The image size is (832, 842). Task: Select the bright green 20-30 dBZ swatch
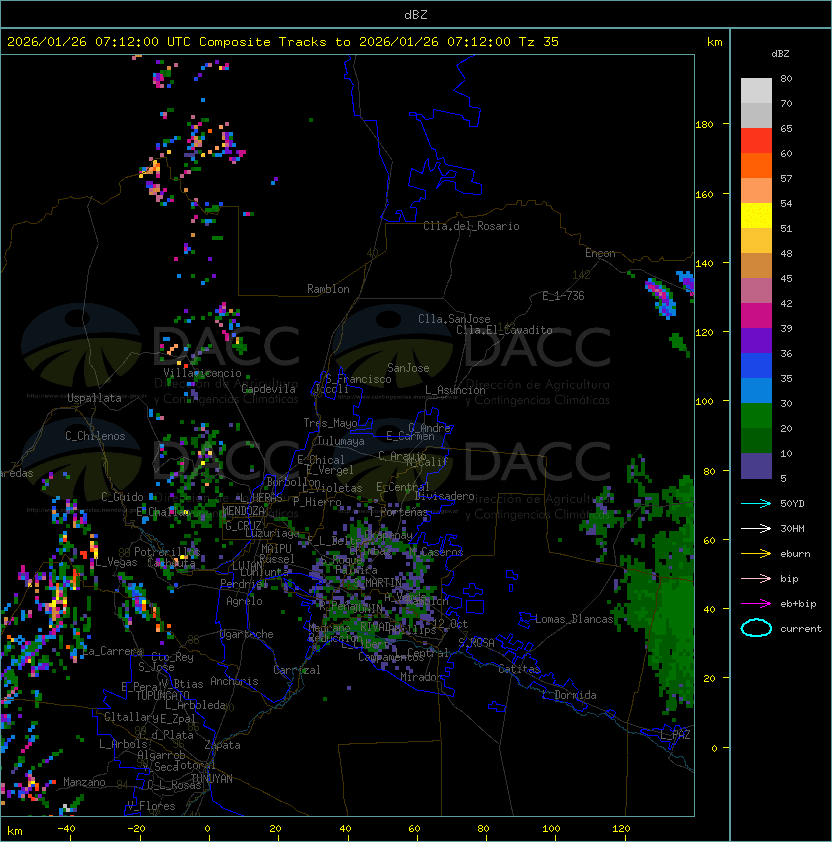[756, 416]
